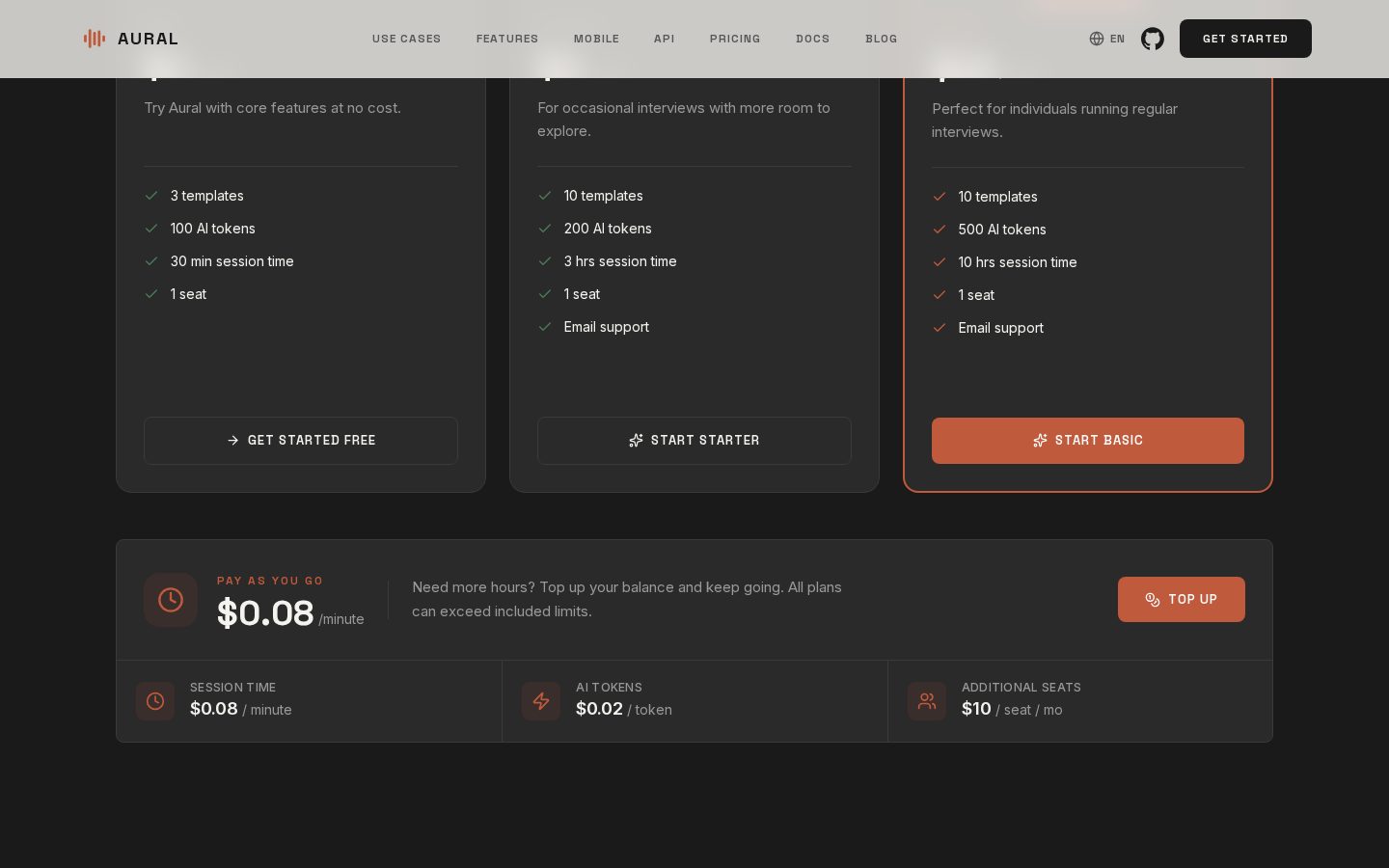Viewport: 1389px width, 868px height.
Task: Click the people icon next to Additional Seats
Action: click(x=927, y=701)
